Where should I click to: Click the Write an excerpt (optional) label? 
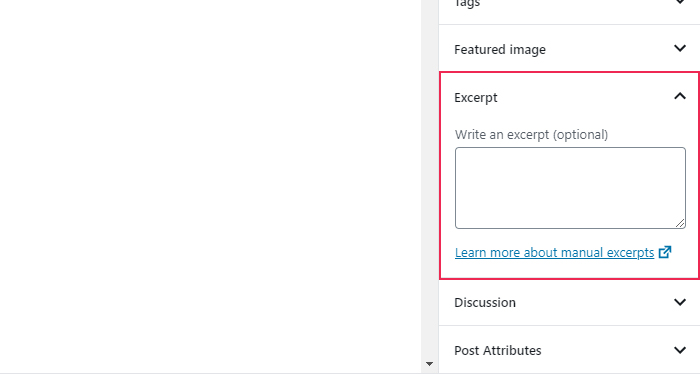pos(531,135)
